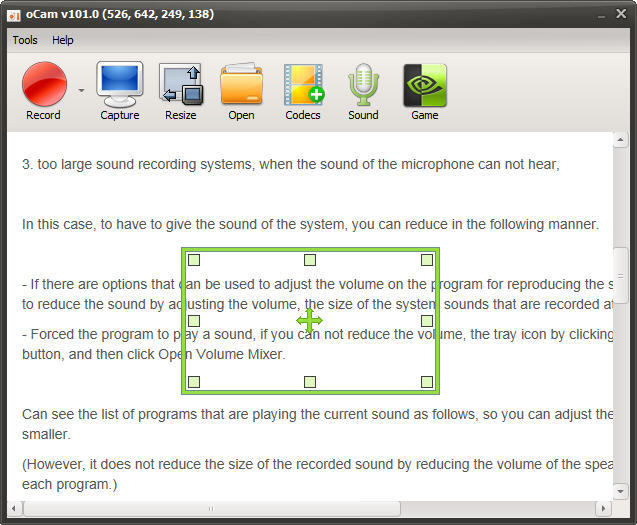637x525 pixels.
Task: Open the Help menu
Action: tap(63, 40)
